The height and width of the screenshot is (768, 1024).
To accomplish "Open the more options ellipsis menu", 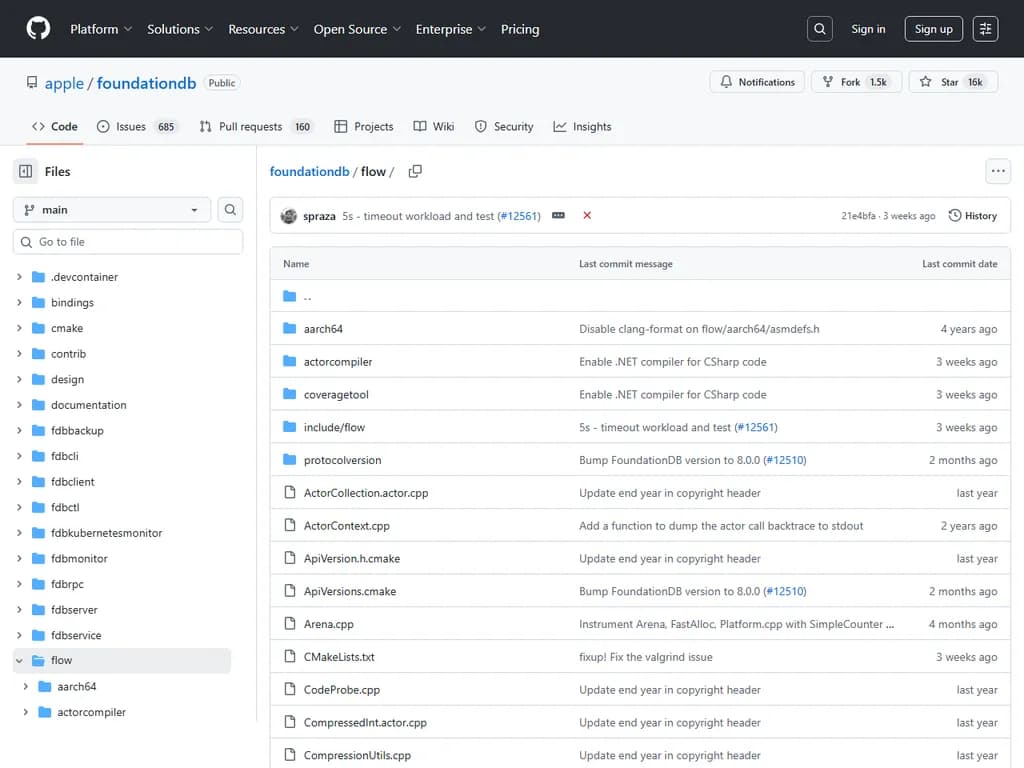I will (998, 171).
